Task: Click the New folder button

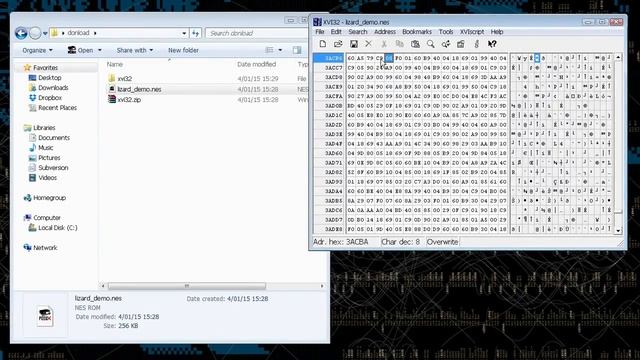Action: tap(183, 50)
